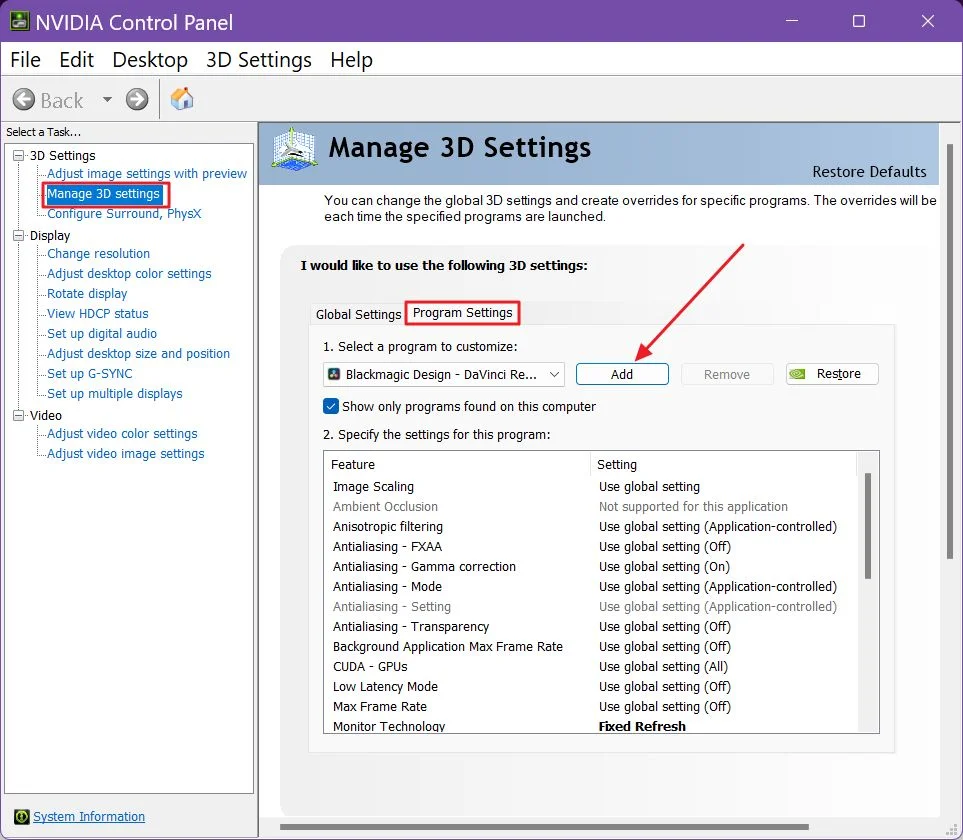Screen dimensions: 963x840
Task: Open the program selection dropdown
Action: (443, 375)
